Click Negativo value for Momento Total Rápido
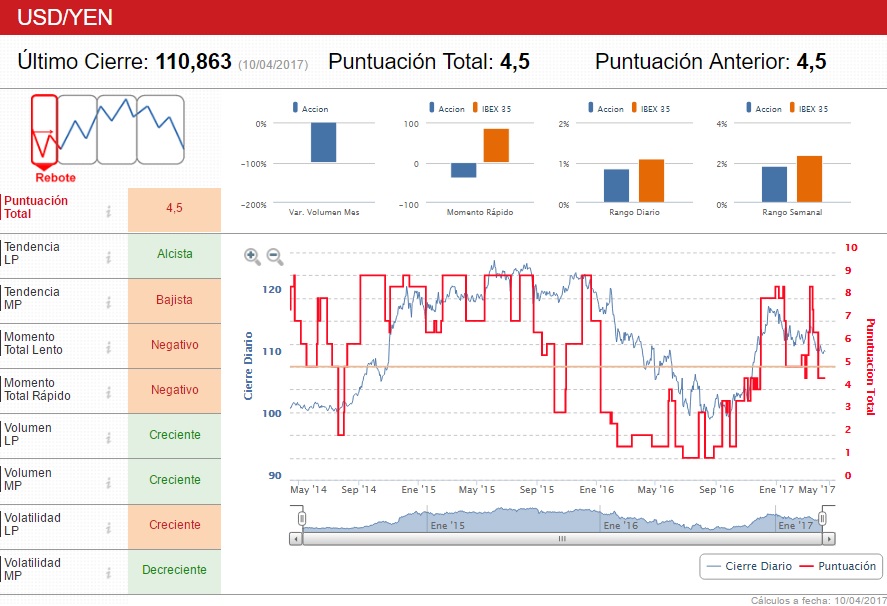The height and width of the screenshot is (606, 887). point(174,391)
